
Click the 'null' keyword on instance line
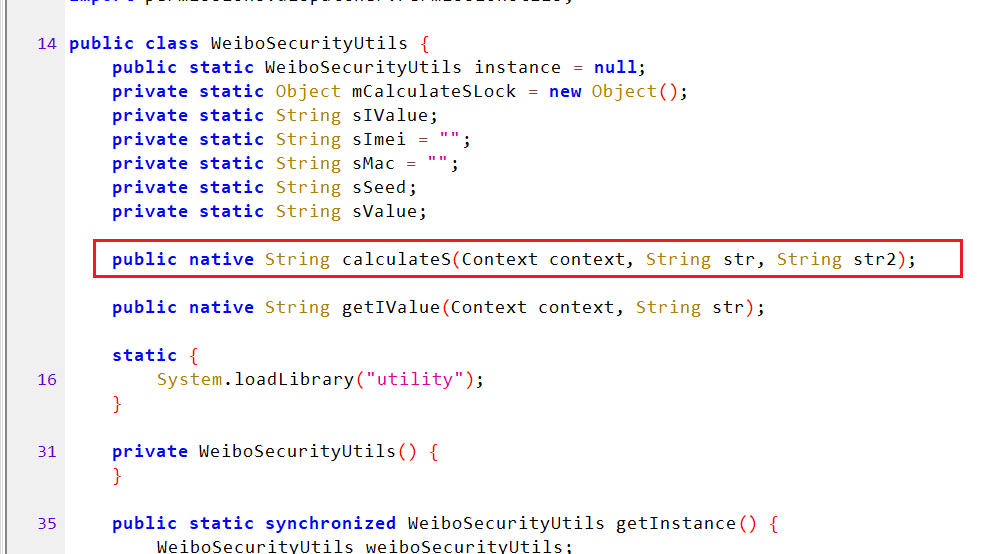pyautogui.click(x=615, y=68)
